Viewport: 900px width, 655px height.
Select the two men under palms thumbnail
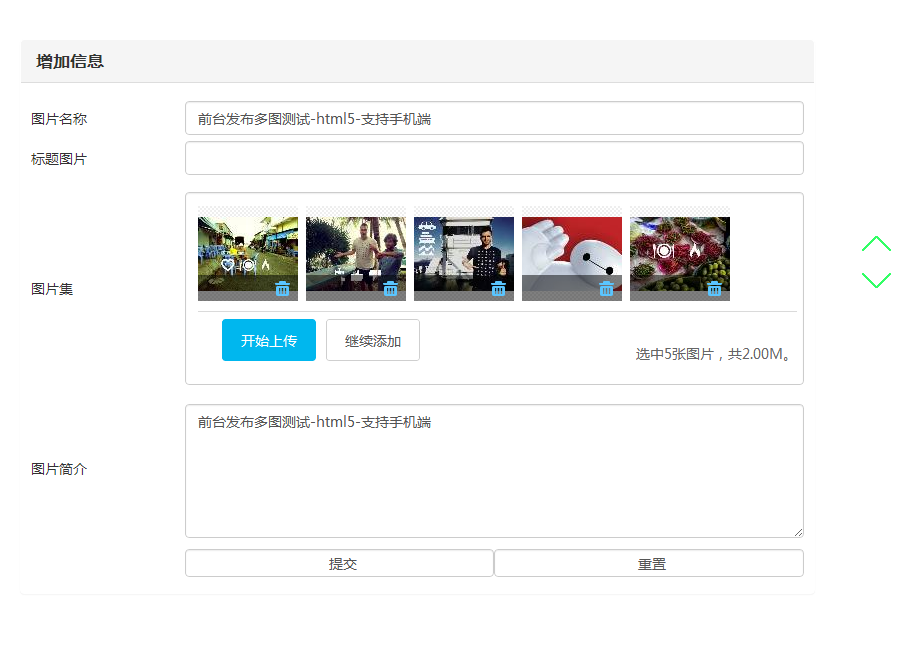(356, 248)
